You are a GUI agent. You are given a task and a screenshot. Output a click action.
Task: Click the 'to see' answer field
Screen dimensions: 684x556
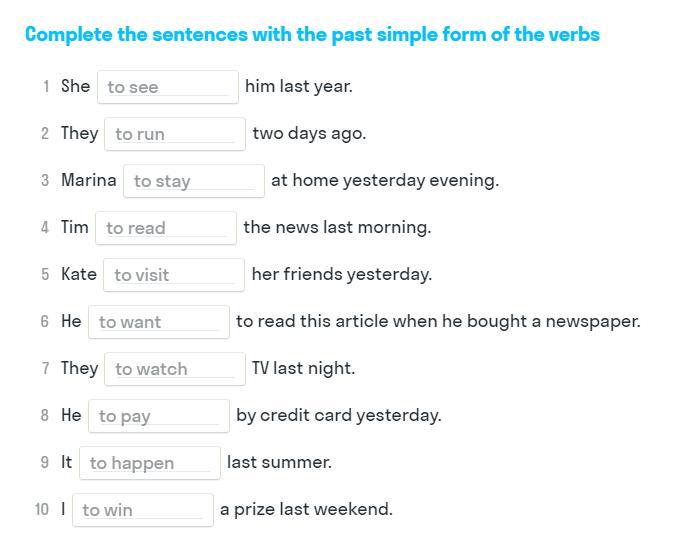click(167, 87)
